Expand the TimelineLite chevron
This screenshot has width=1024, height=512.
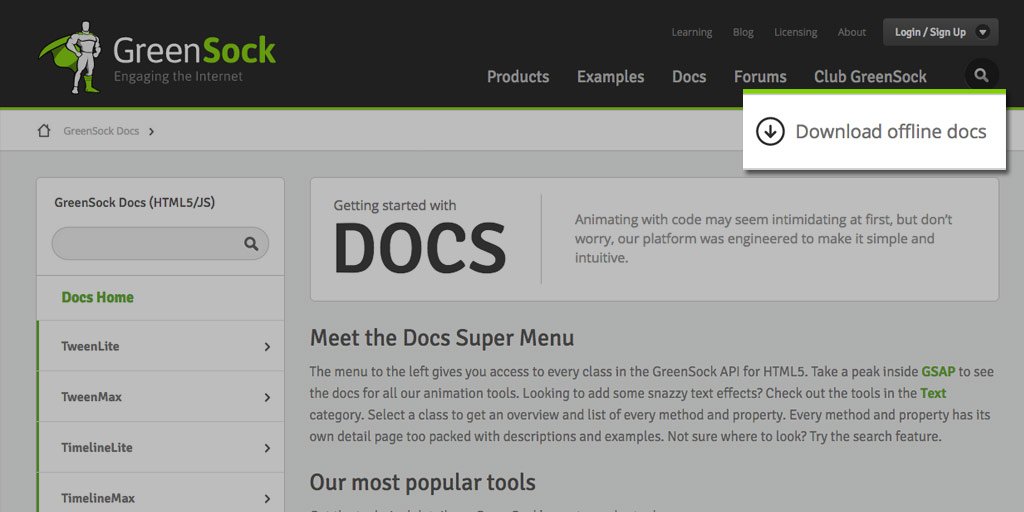point(267,448)
